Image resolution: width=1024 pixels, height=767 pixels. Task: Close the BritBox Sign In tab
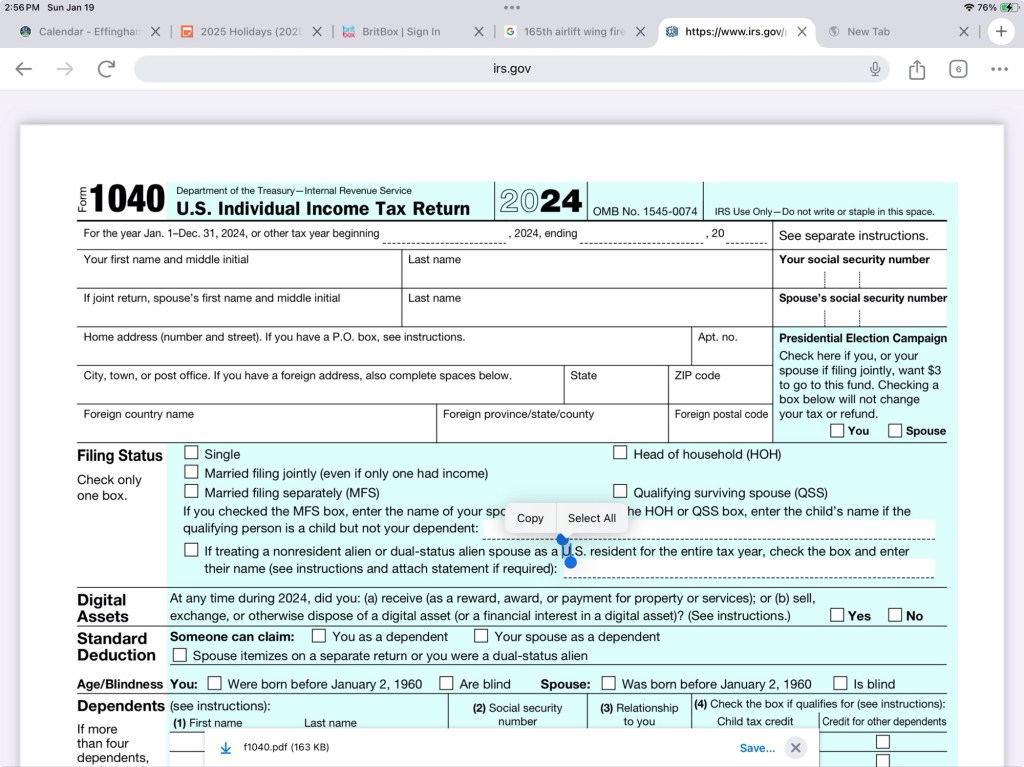point(479,32)
